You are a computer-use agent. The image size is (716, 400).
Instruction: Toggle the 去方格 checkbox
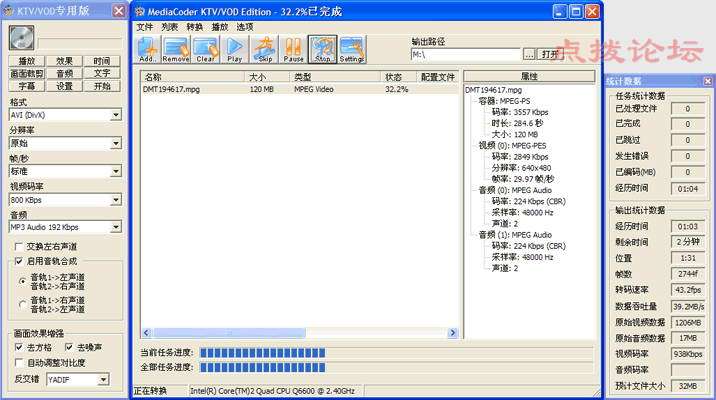[x=19, y=347]
